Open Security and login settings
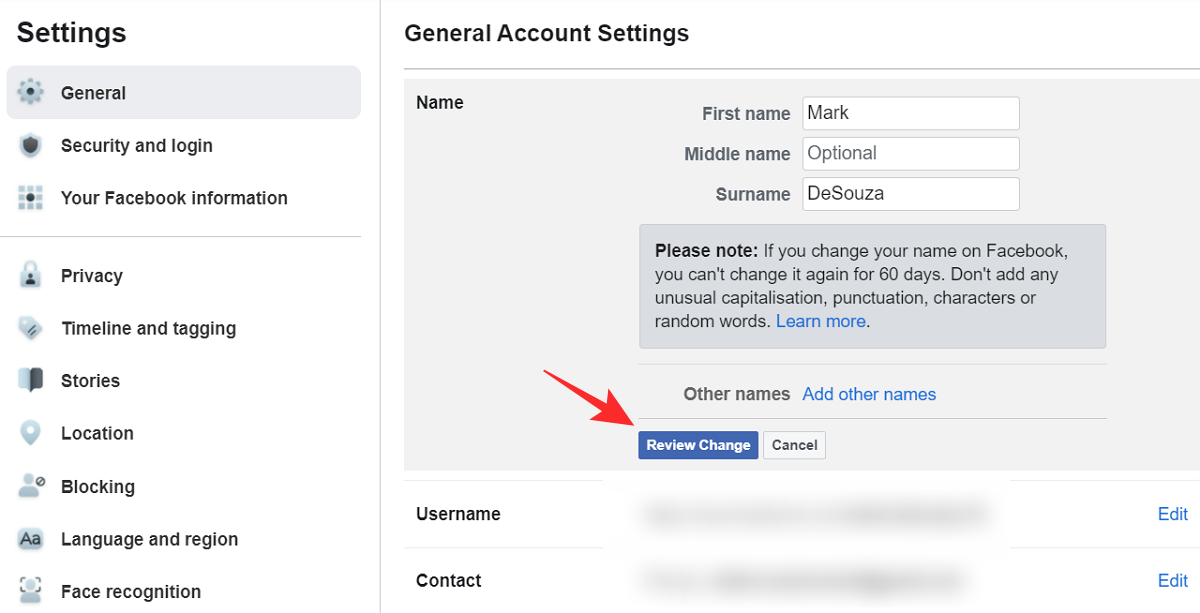 pos(137,146)
